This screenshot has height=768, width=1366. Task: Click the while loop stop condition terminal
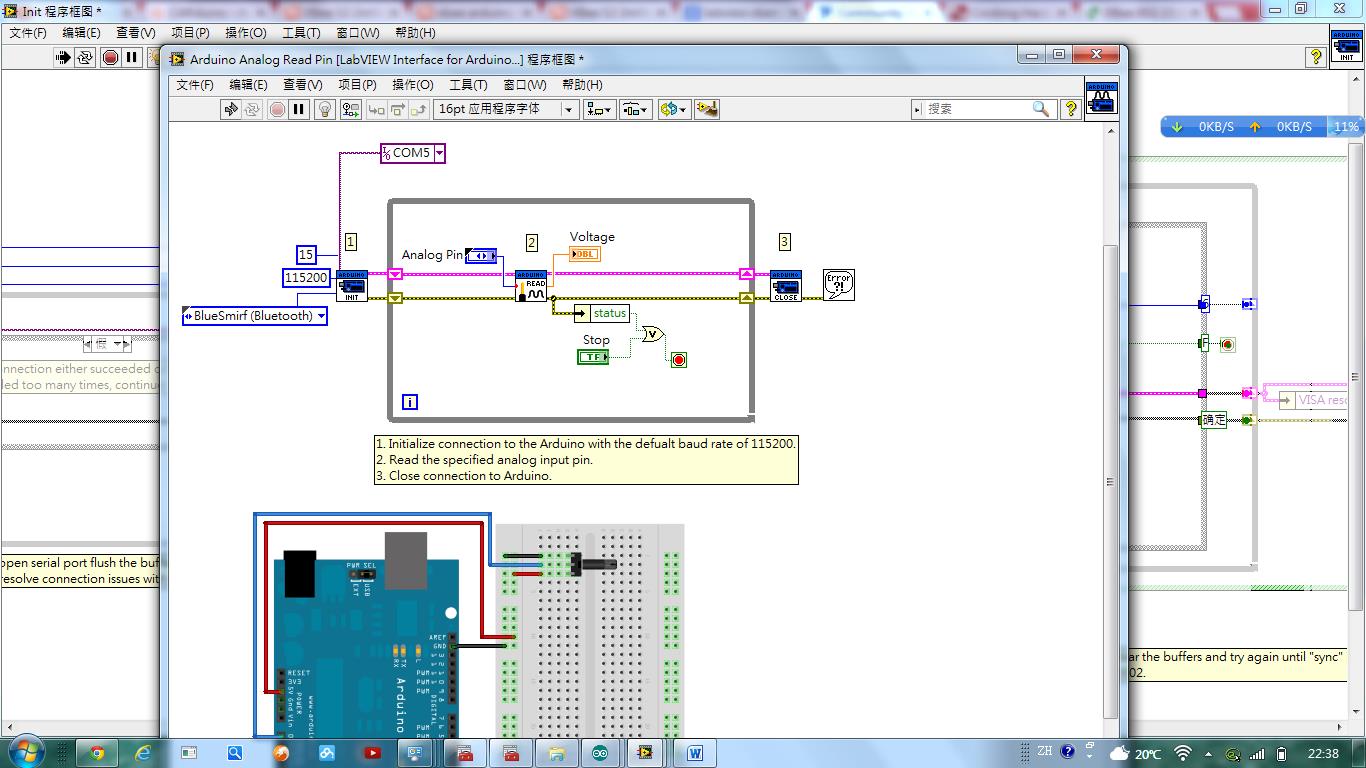pos(679,360)
